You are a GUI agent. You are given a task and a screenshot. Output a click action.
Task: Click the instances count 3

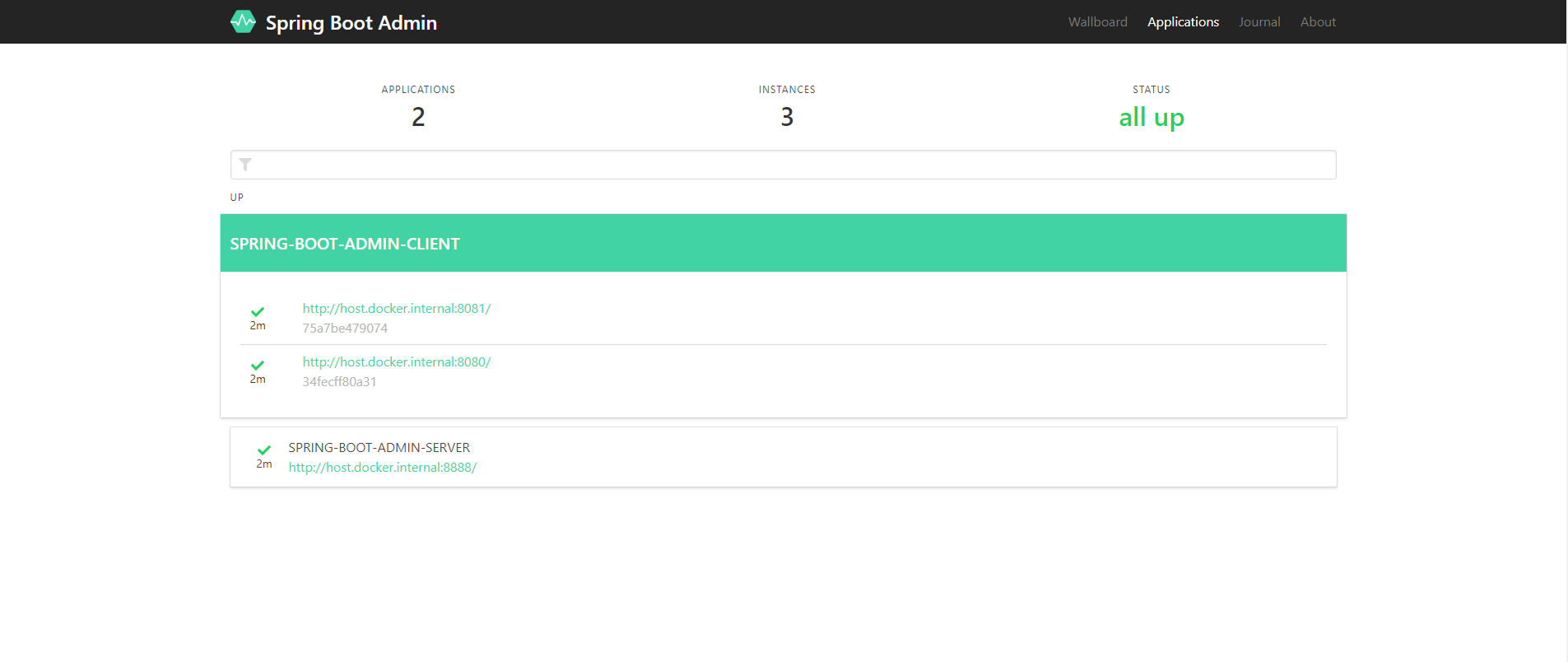click(787, 117)
